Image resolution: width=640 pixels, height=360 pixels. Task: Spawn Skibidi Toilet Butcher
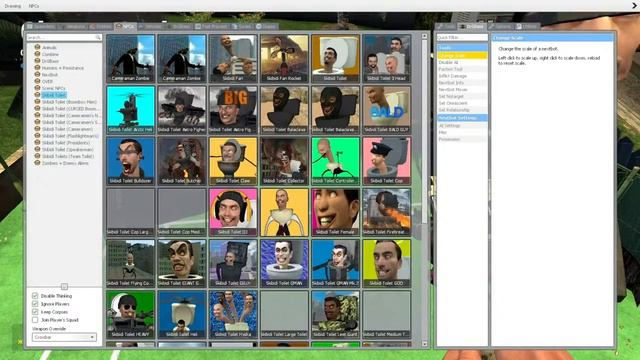pos(182,161)
